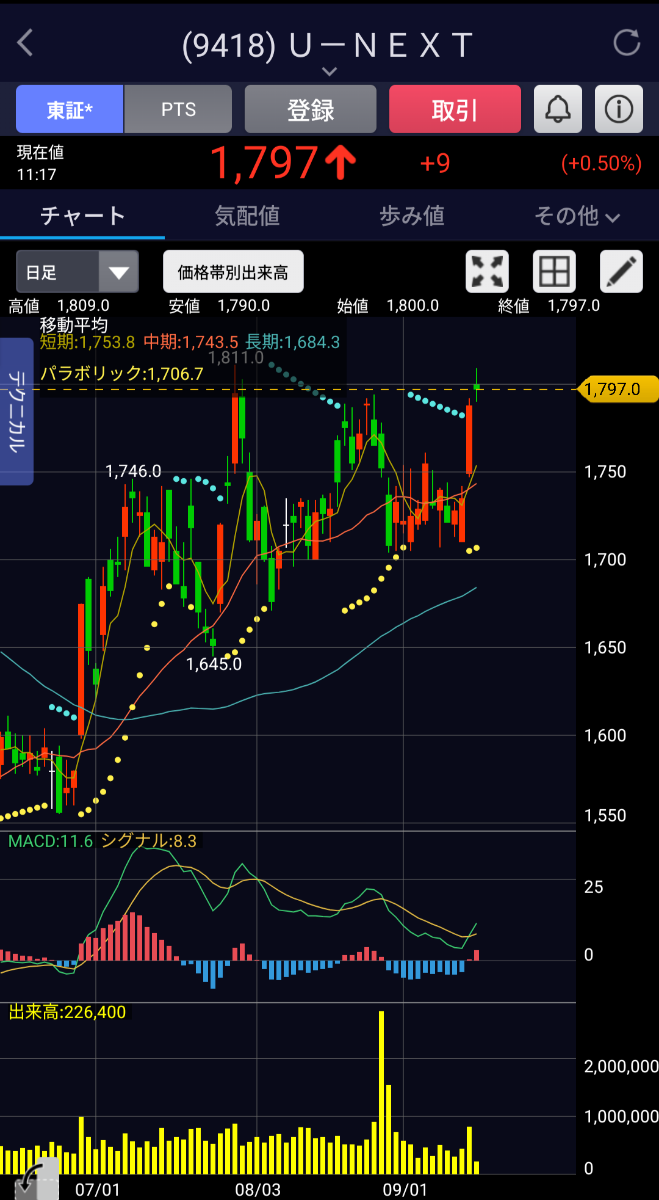This screenshot has height=1200, width=659.
Task: Tap the 出来高:226,400 volume label
Action: click(x=67, y=1012)
